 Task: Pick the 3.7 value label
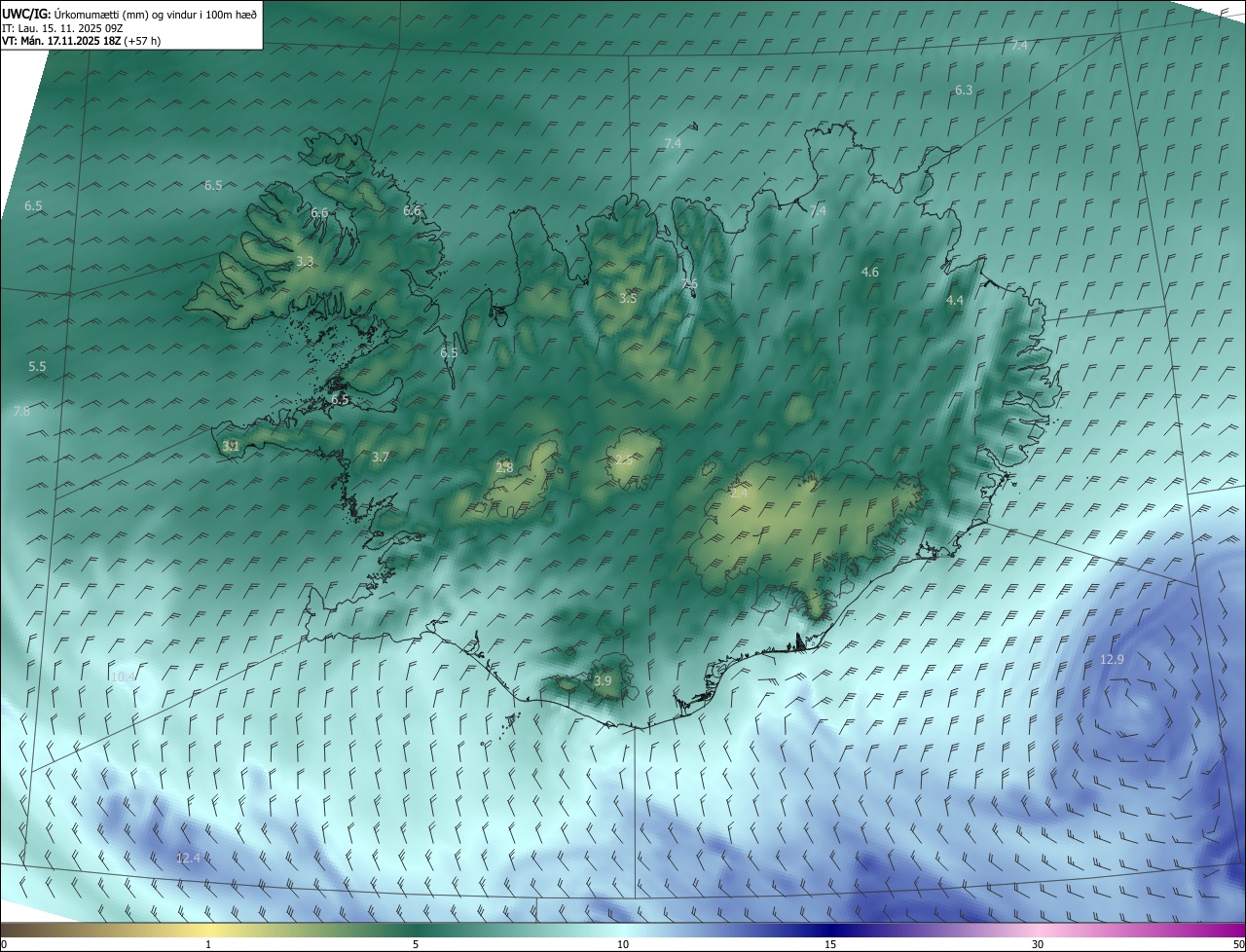click(381, 457)
